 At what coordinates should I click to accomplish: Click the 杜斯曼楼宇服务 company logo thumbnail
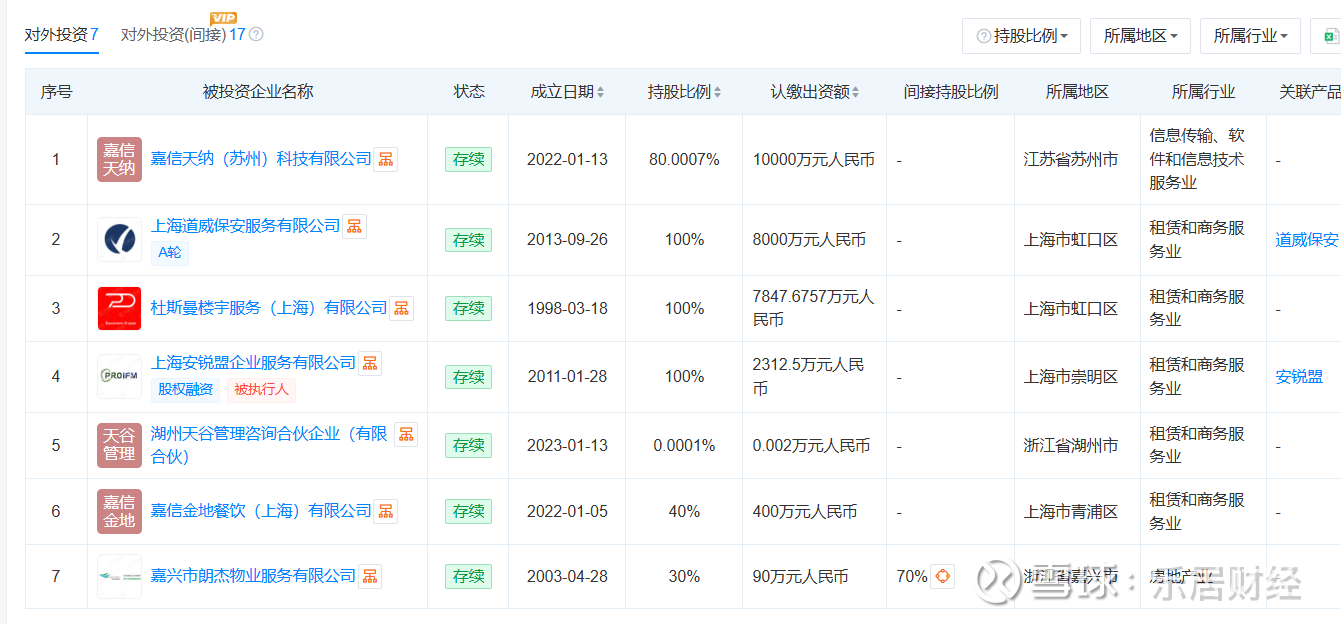119,308
